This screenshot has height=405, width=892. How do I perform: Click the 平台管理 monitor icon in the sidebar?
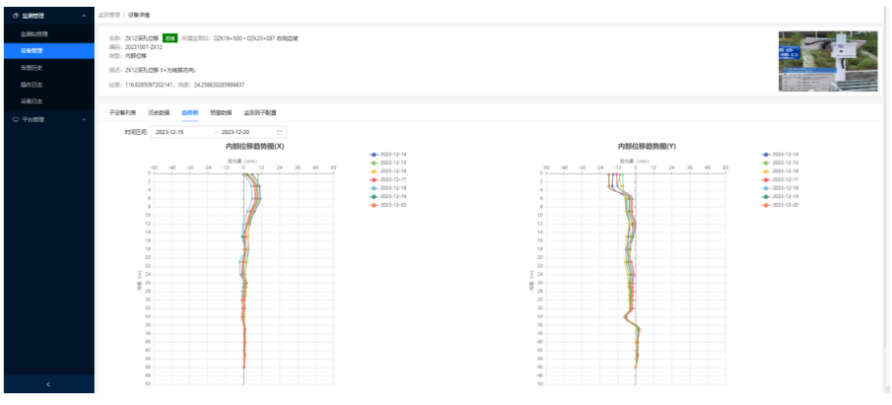(13, 119)
